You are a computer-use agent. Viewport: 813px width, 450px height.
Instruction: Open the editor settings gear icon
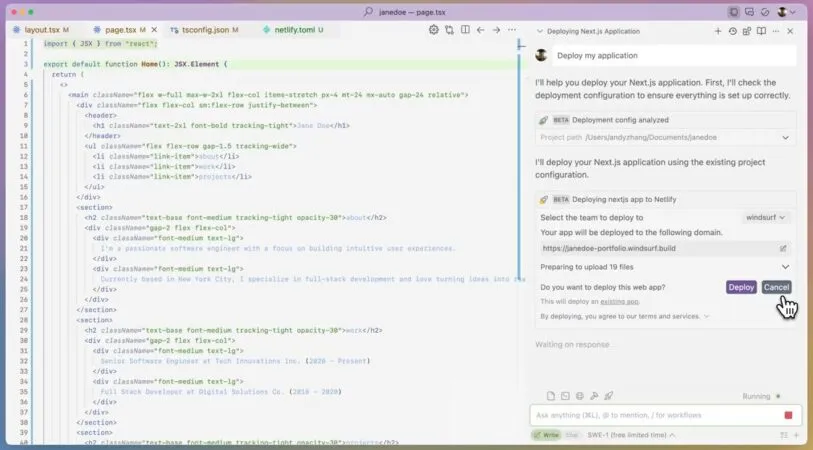coord(433,30)
